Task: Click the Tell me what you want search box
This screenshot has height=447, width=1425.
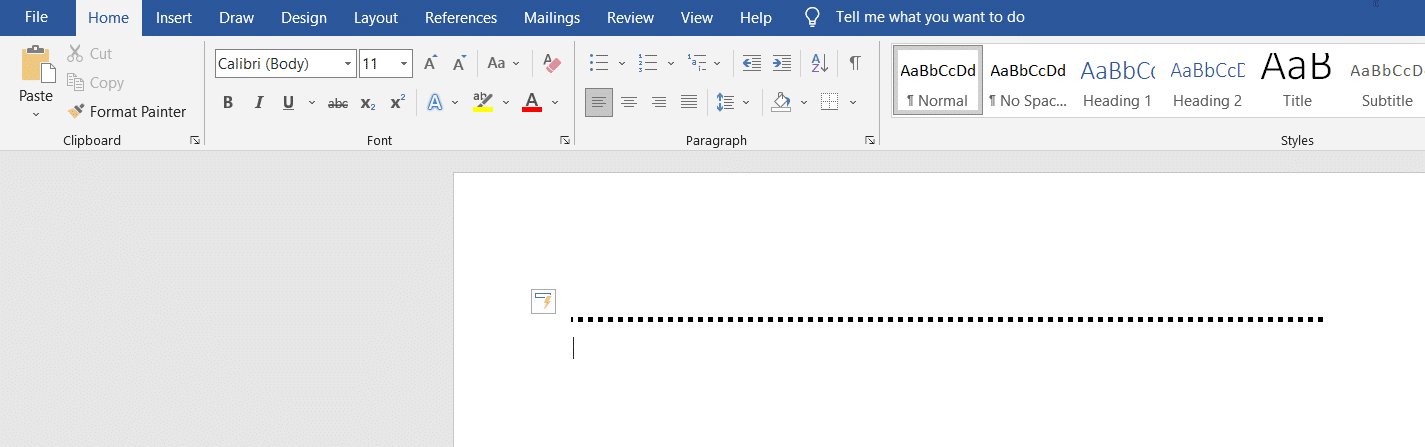Action: [930, 17]
